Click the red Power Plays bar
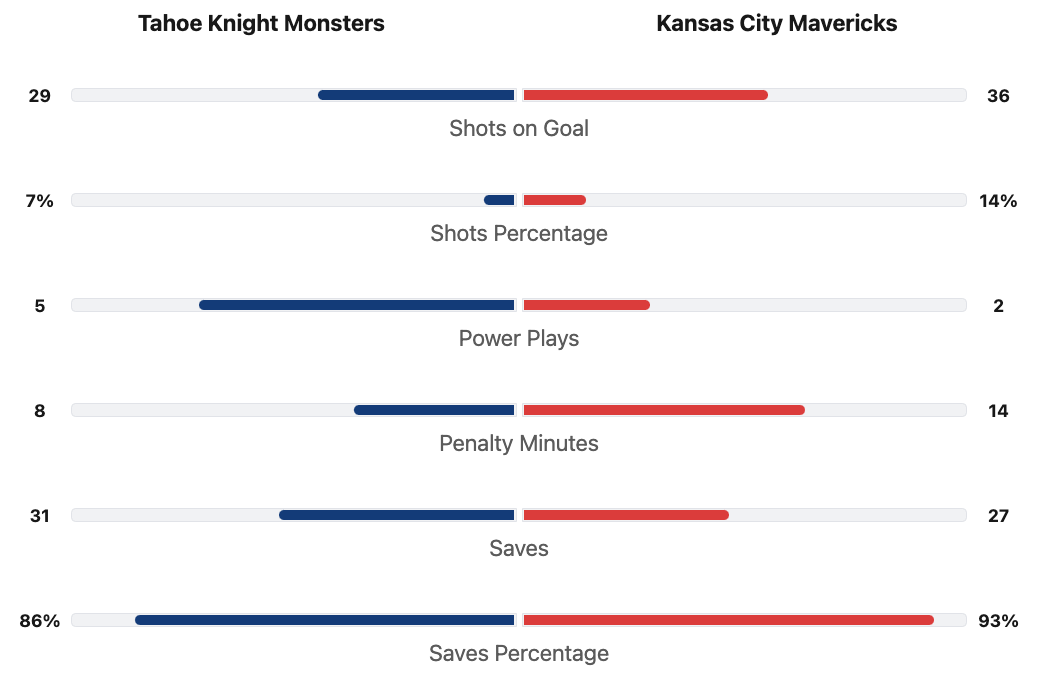The width and height of the screenshot is (1037, 685). coord(586,305)
